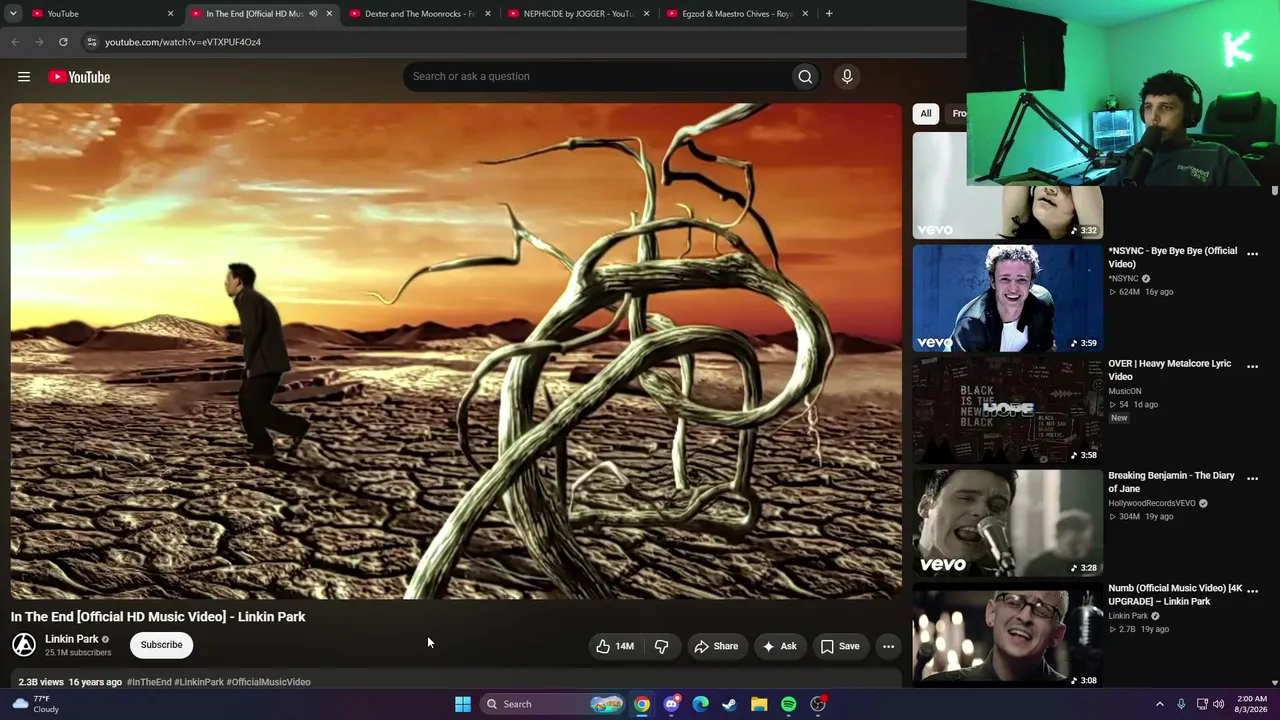Open Spotify from the taskbar
Viewport: 1280px width, 720px height.
tap(789, 704)
